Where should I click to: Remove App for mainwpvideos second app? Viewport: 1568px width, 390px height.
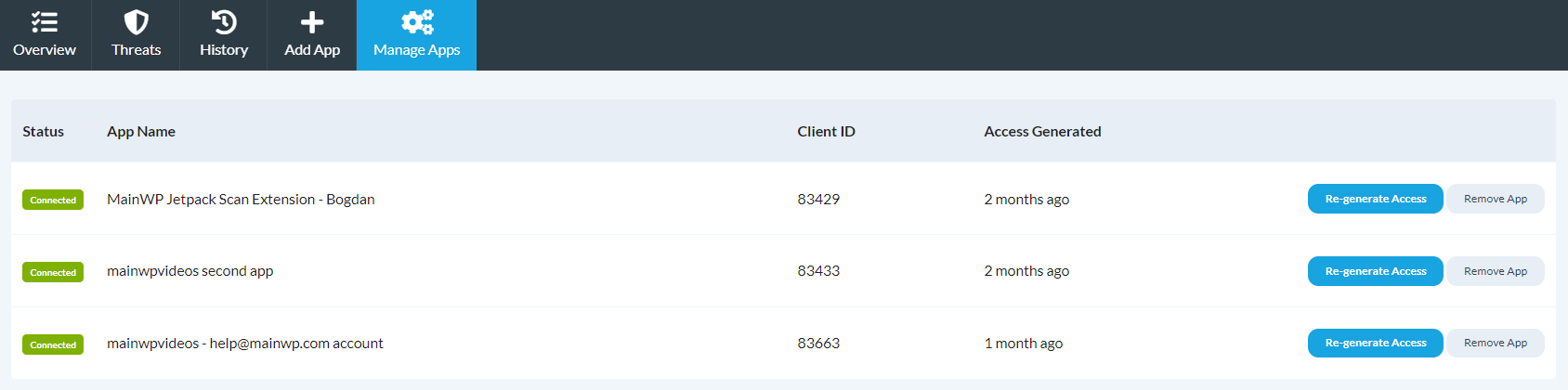1496,271
